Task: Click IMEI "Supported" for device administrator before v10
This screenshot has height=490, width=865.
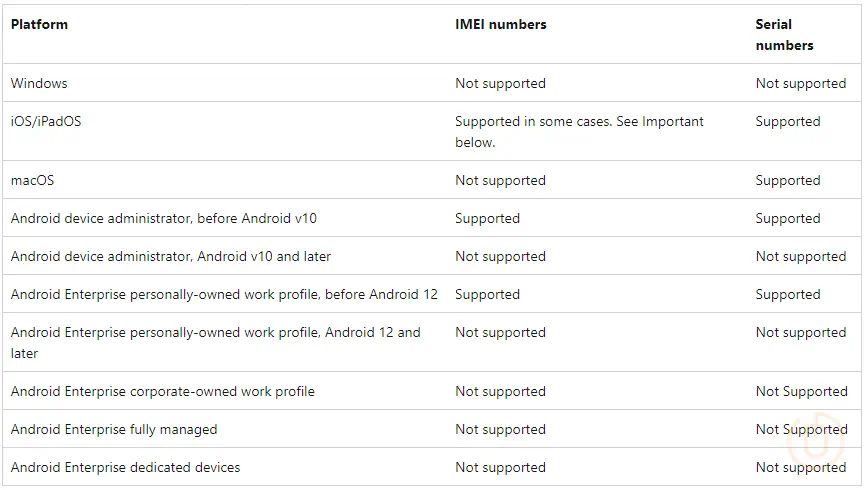Action: [487, 218]
